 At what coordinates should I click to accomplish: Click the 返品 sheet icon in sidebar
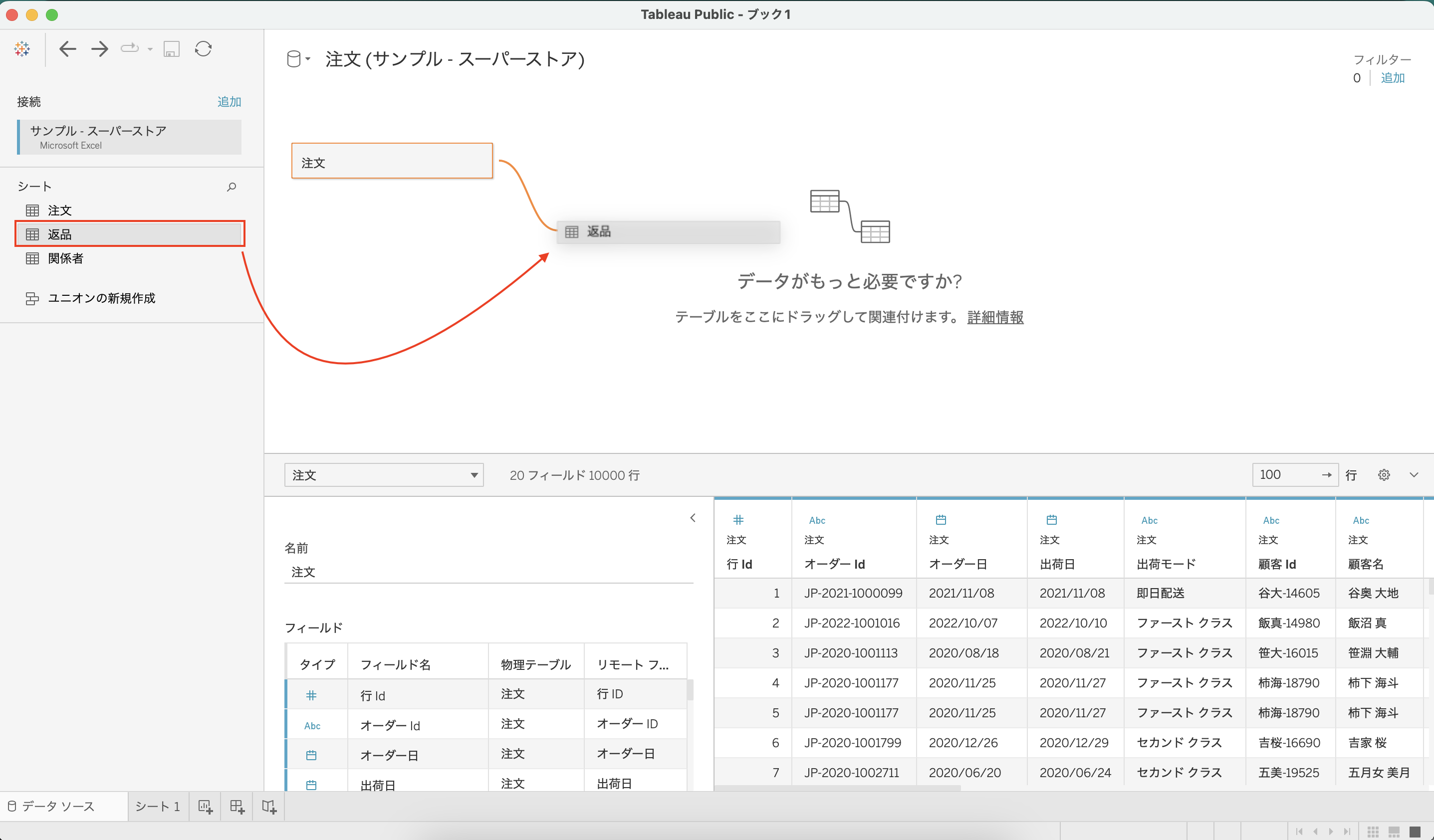tap(32, 234)
